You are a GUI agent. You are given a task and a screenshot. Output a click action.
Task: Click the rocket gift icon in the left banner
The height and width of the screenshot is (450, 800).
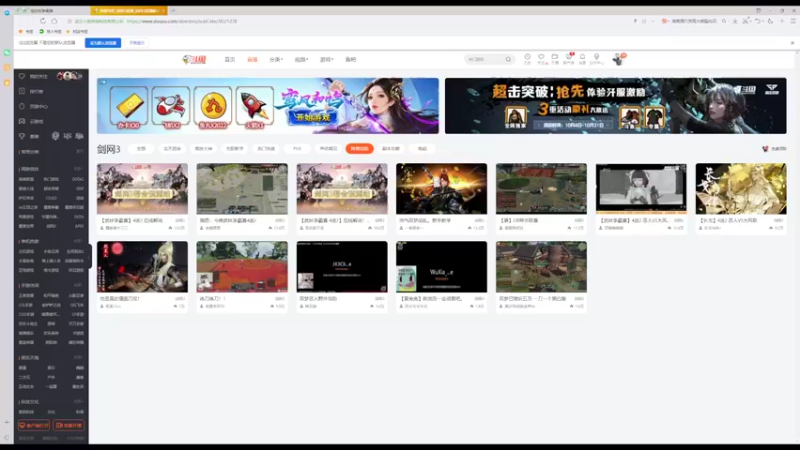coord(255,107)
